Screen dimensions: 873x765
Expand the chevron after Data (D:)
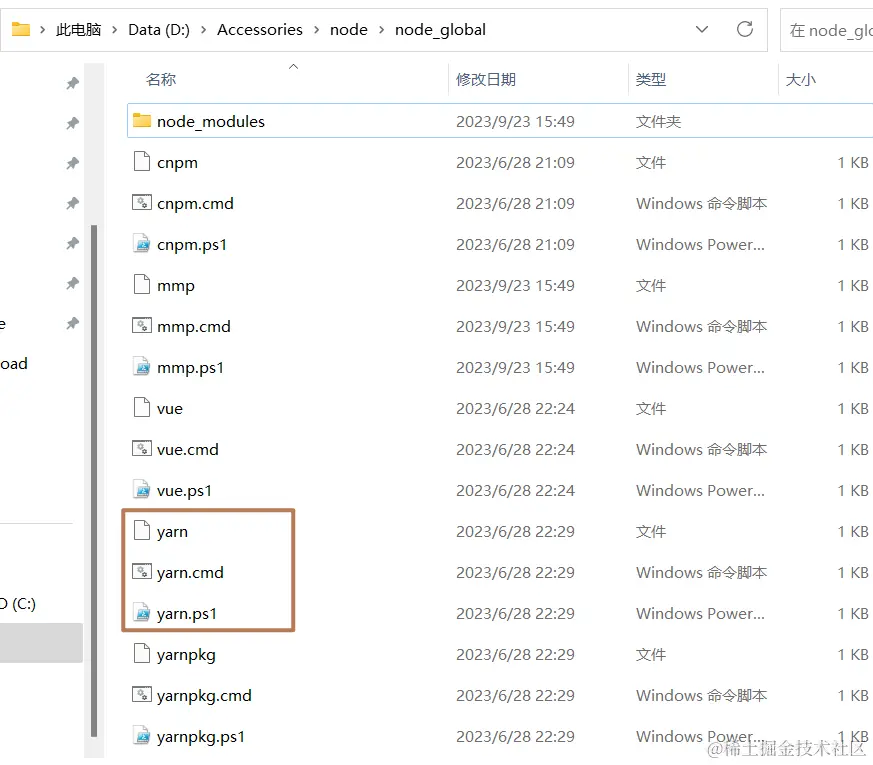204,30
